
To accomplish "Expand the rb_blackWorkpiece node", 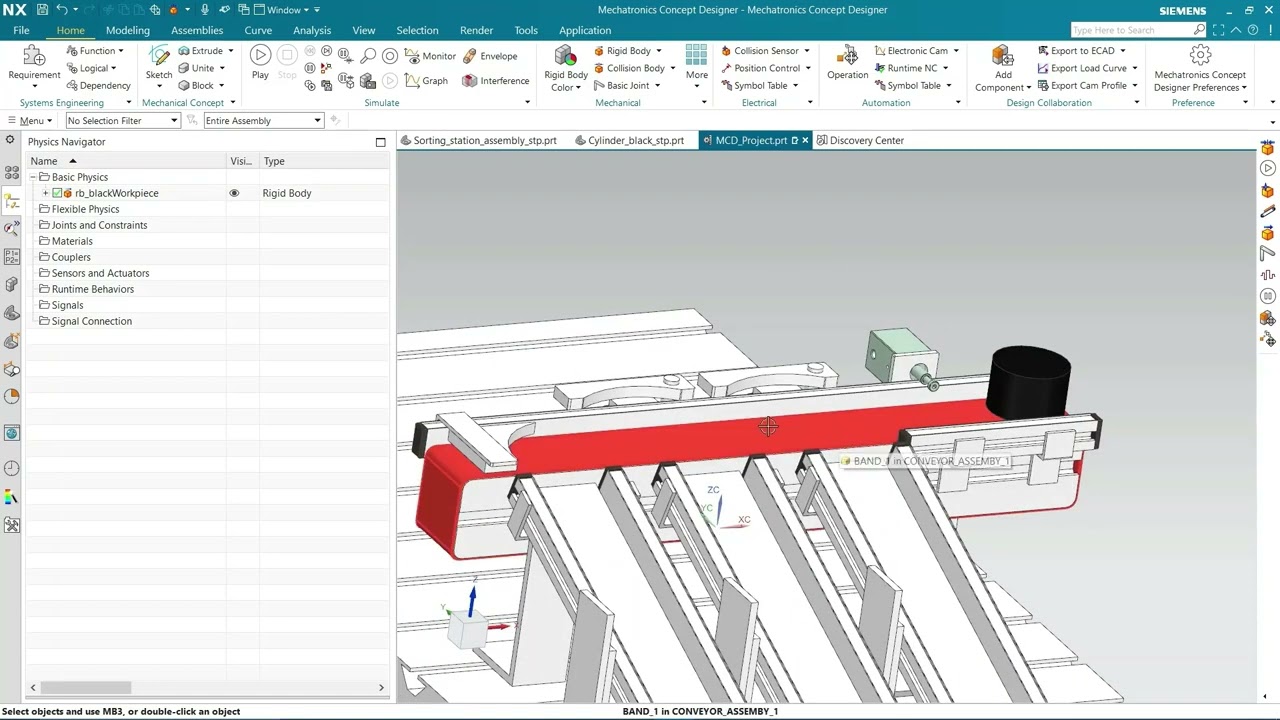I will coord(45,193).
